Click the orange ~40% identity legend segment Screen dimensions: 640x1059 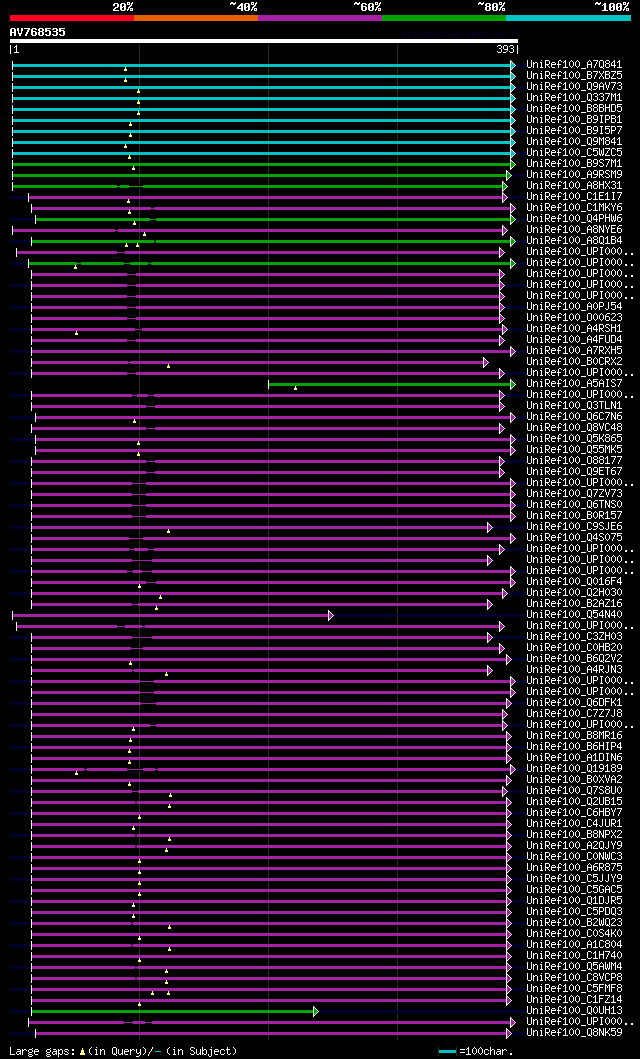196,18
